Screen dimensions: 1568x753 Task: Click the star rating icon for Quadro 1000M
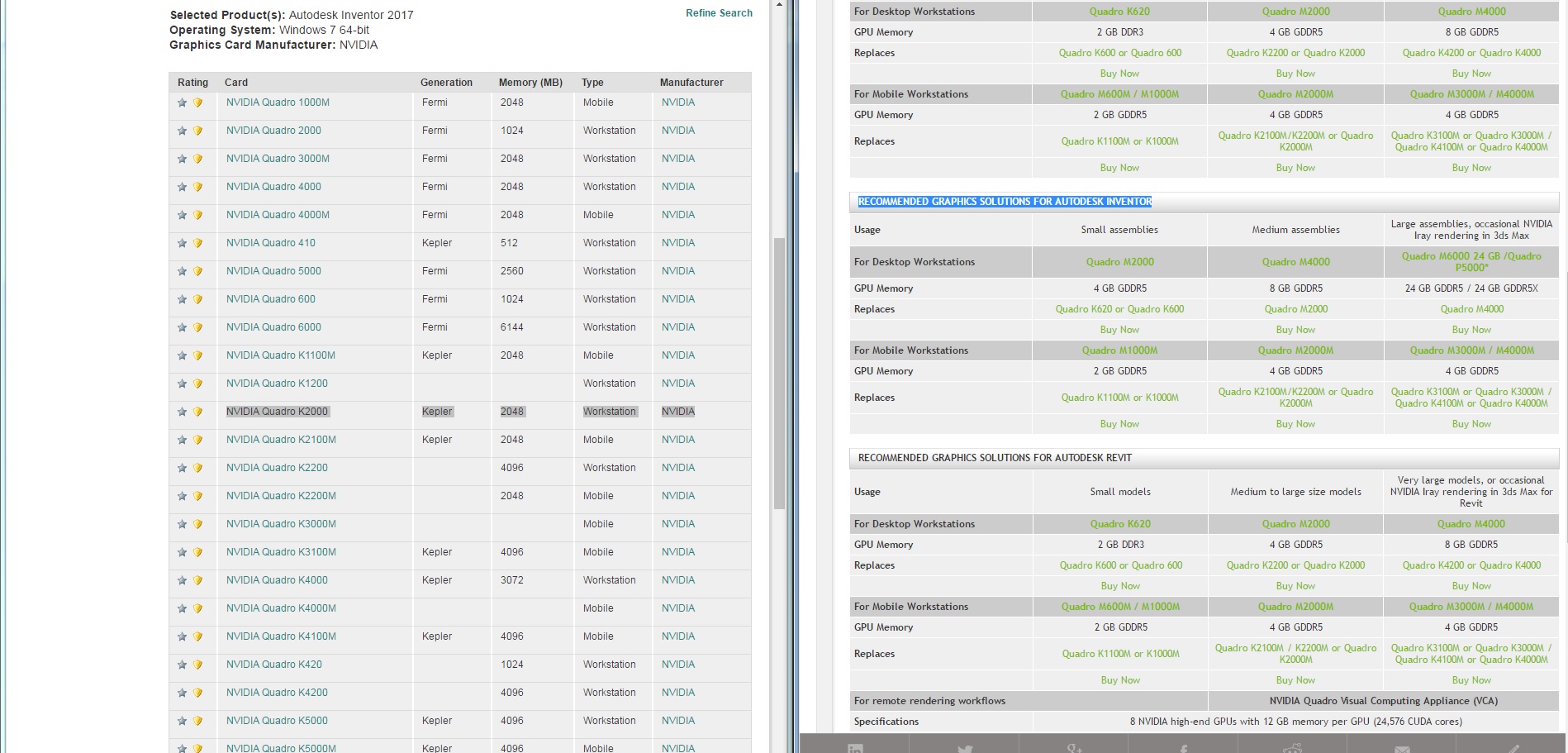pos(182,102)
